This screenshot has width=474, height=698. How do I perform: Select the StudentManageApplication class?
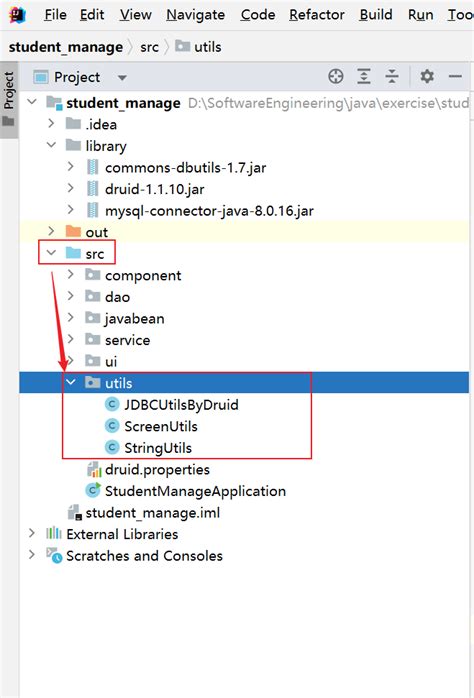[186, 491]
